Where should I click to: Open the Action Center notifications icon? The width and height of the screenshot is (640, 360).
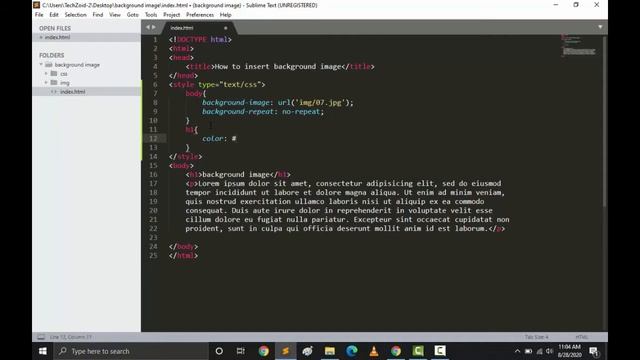pyautogui.click(x=594, y=351)
